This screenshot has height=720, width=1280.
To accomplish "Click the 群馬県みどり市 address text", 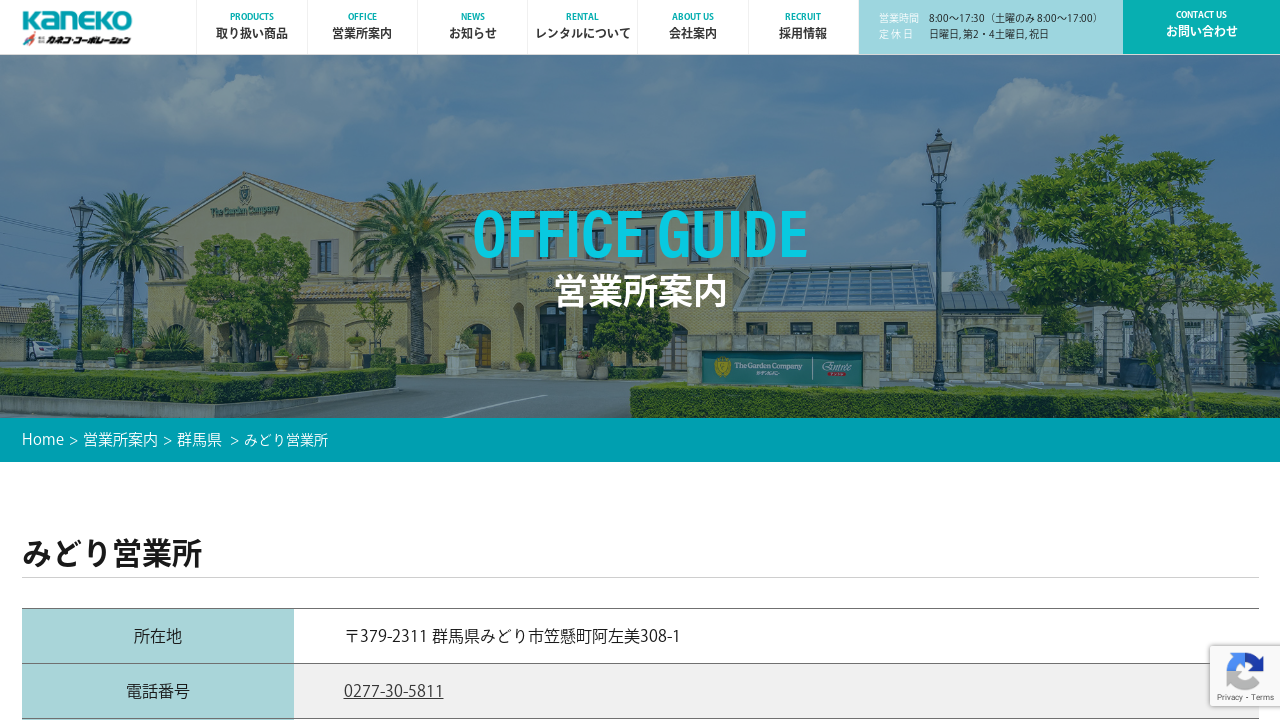I will [x=512, y=636].
